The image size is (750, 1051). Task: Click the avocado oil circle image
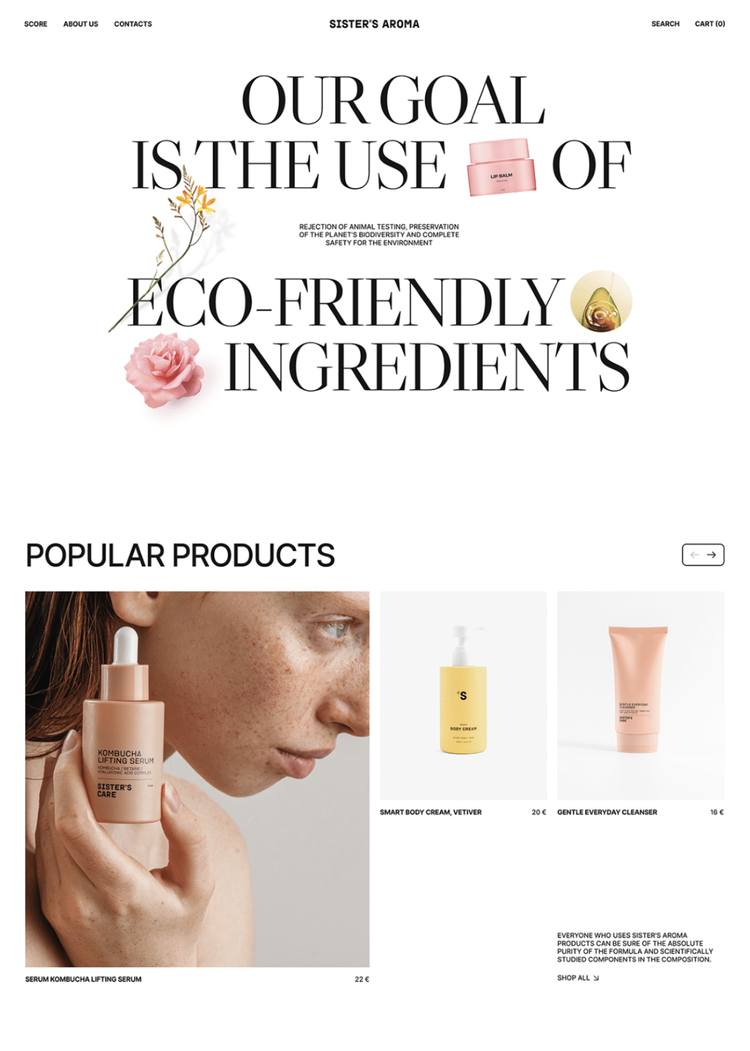tap(601, 301)
